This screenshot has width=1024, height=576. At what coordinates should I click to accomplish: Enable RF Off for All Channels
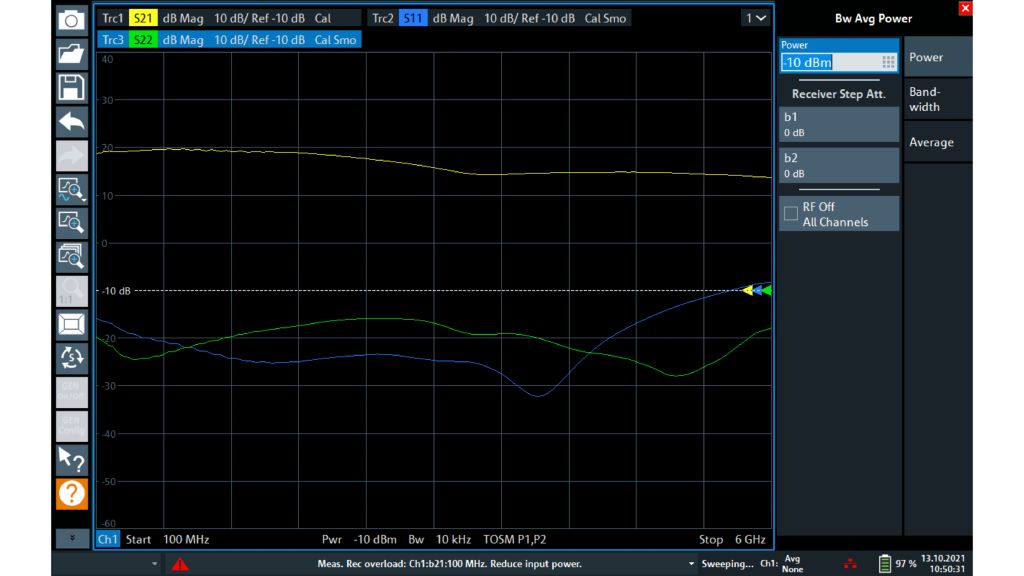838,212
